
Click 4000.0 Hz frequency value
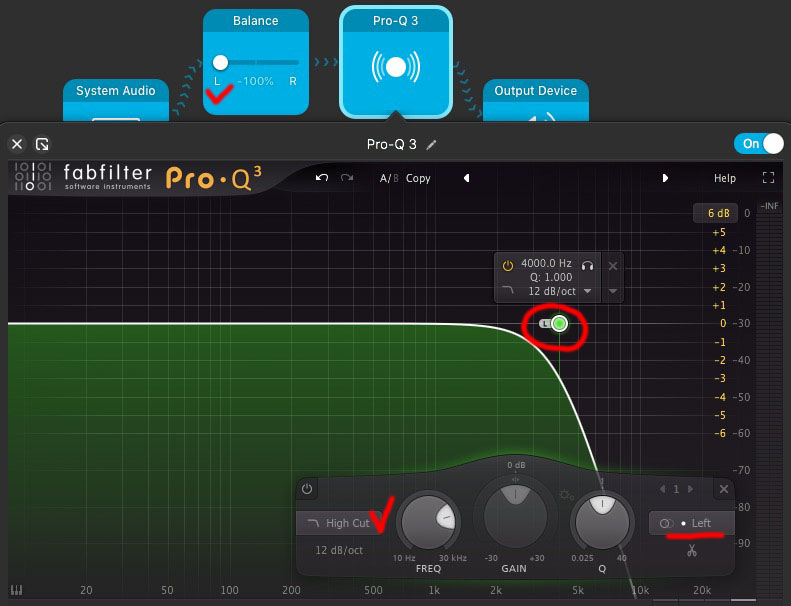(546, 263)
